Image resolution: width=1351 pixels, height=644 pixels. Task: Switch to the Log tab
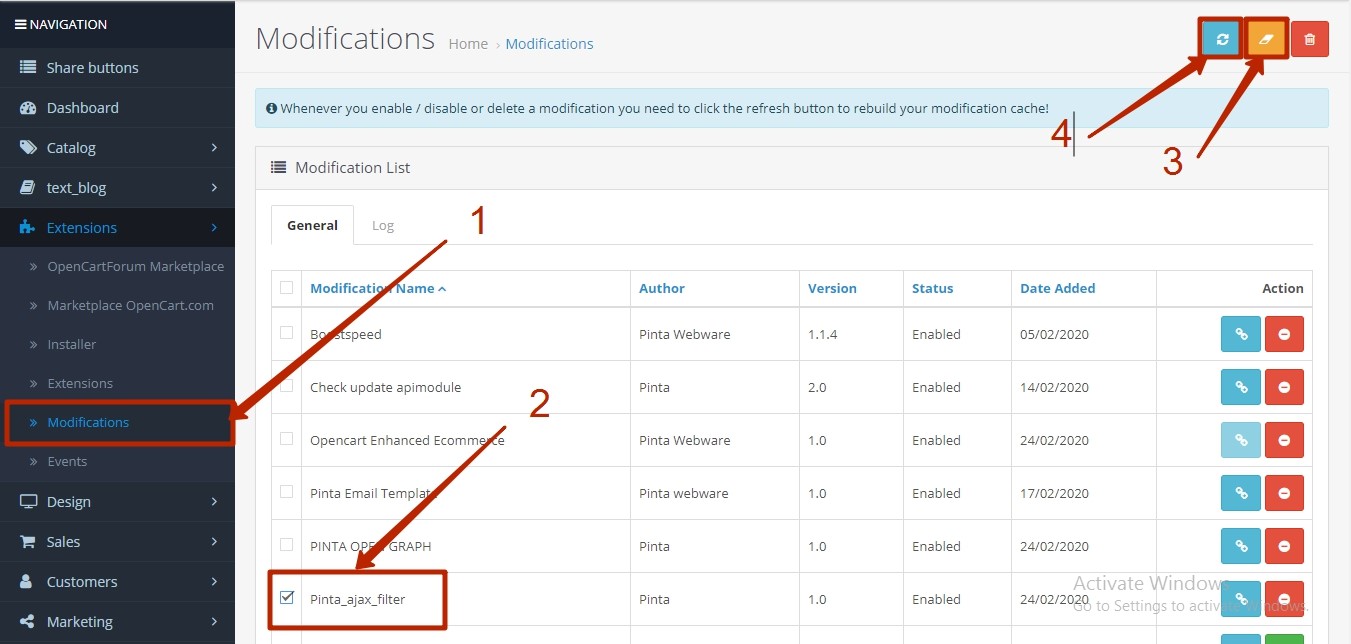(383, 225)
